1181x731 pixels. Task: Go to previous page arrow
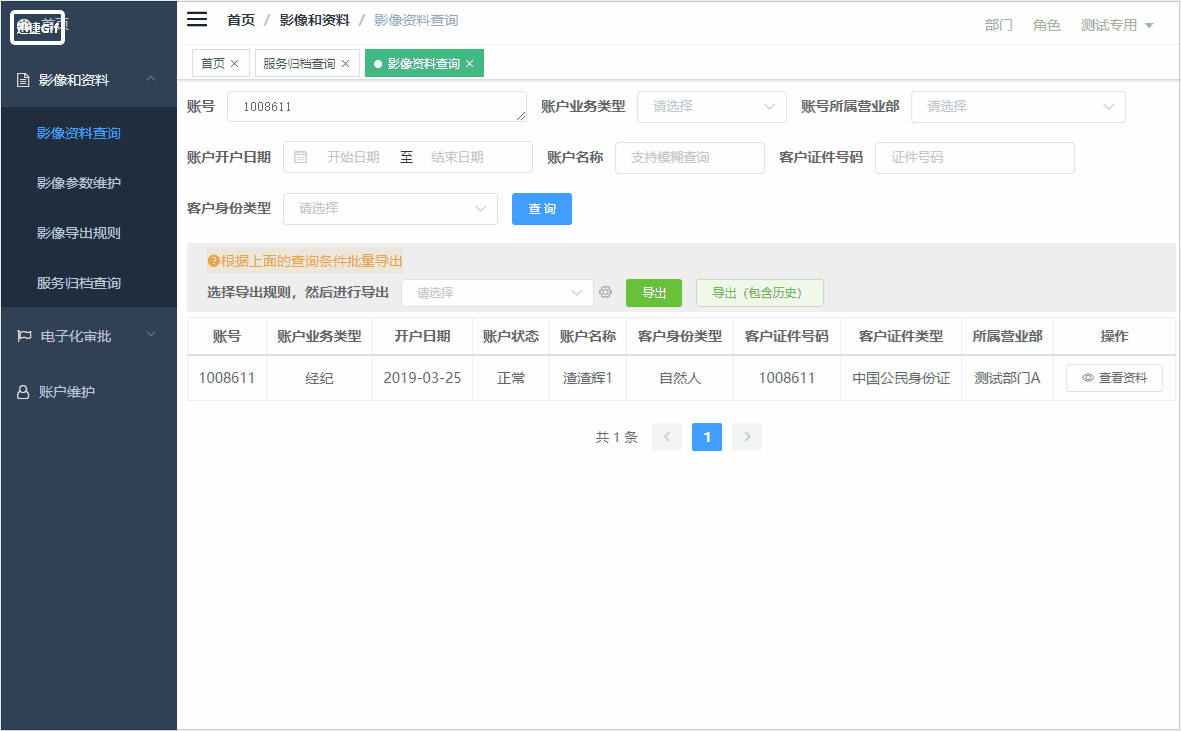tap(667, 437)
